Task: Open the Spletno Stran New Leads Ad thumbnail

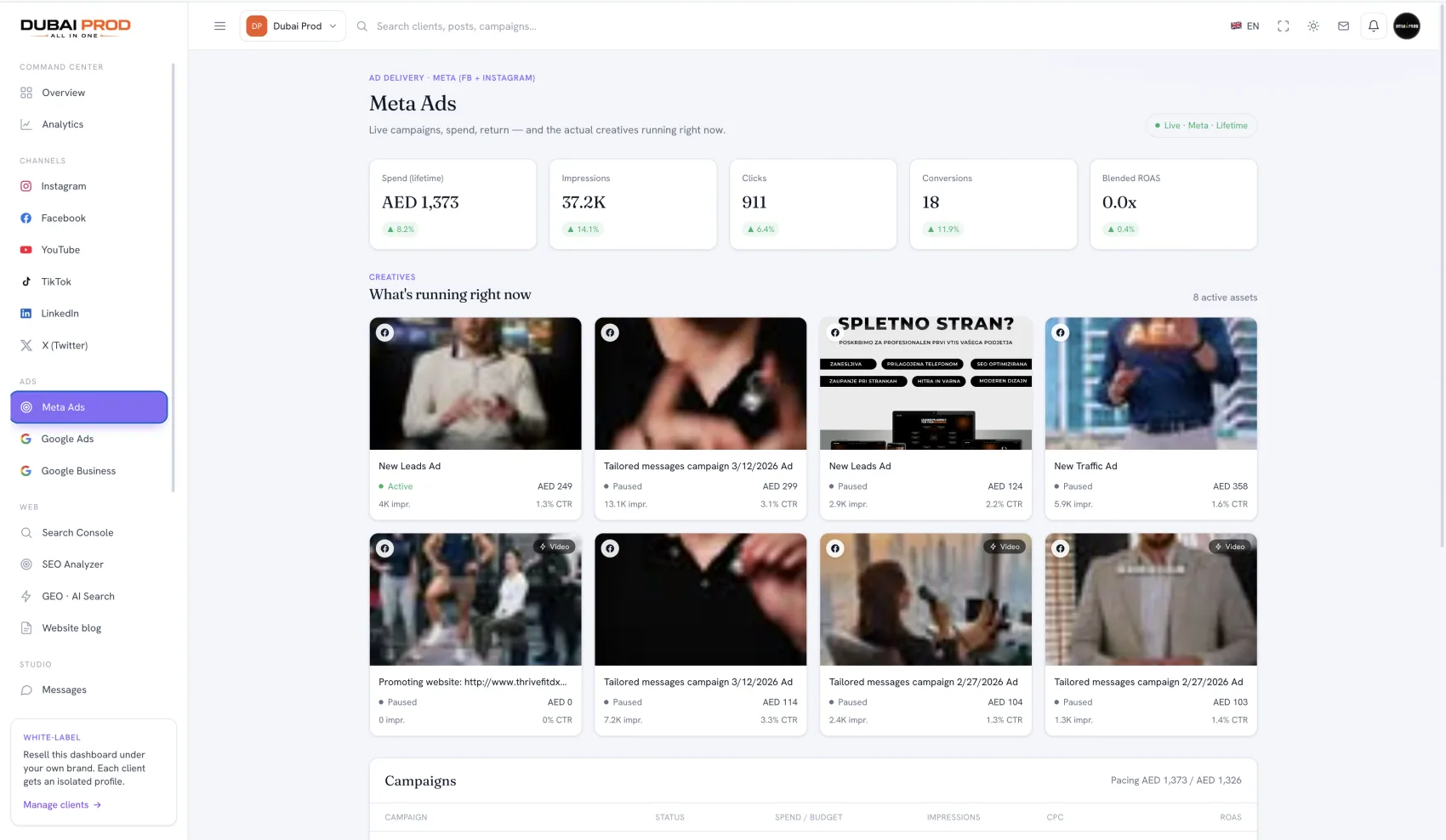Action: tap(925, 383)
